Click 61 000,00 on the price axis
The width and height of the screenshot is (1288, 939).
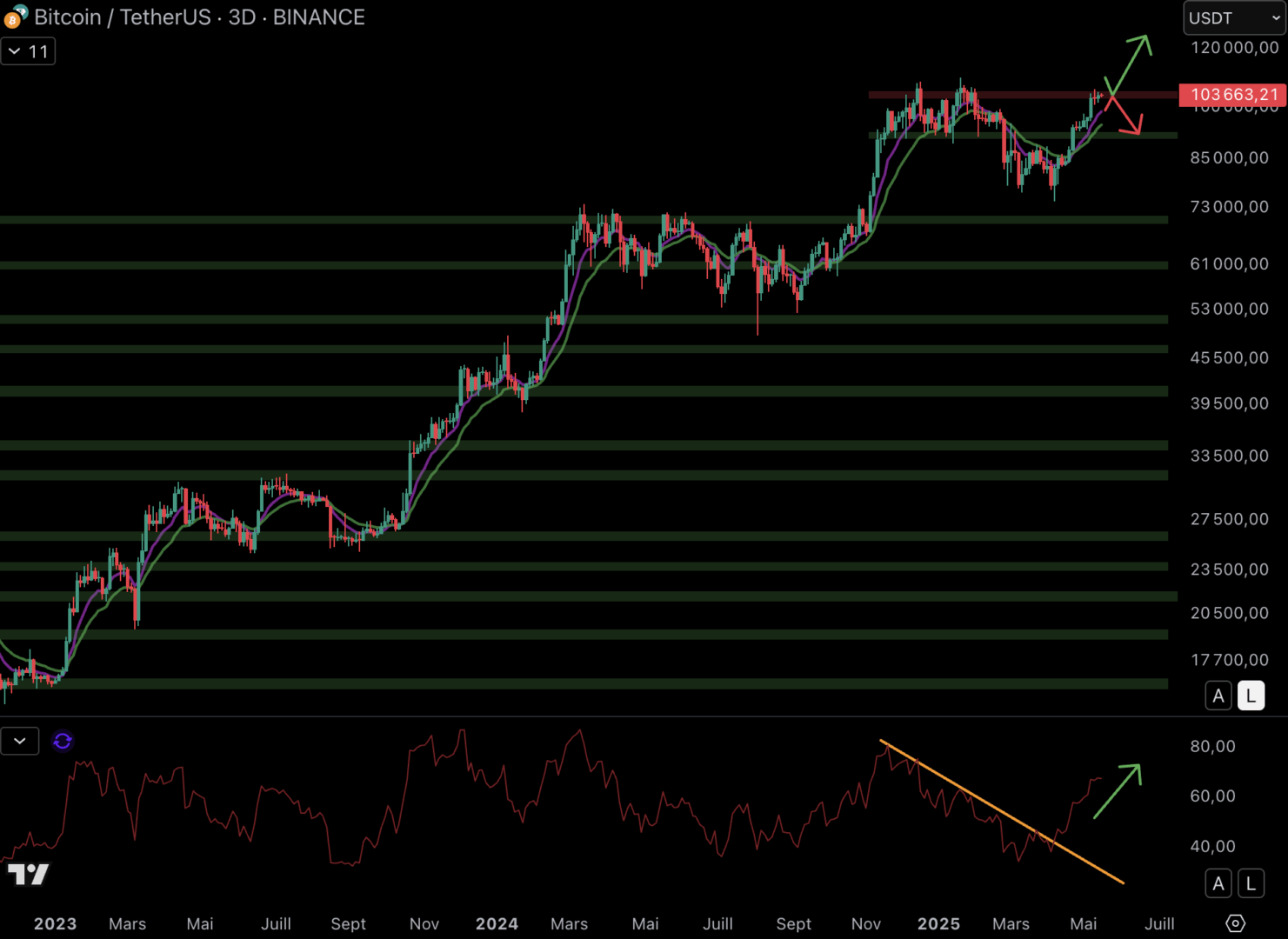coord(1229,263)
